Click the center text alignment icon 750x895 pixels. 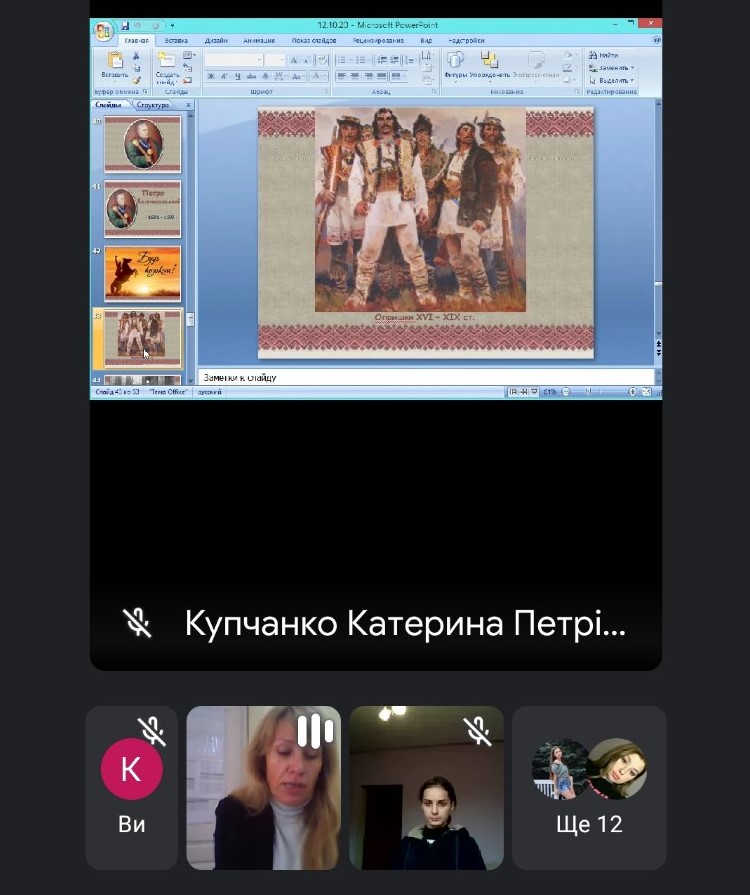355,76
